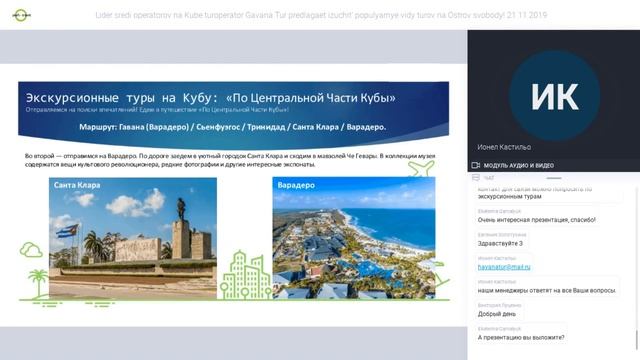Click the chat panel scrollbar
Viewport: 640px width, 360px height.
click(636, 340)
